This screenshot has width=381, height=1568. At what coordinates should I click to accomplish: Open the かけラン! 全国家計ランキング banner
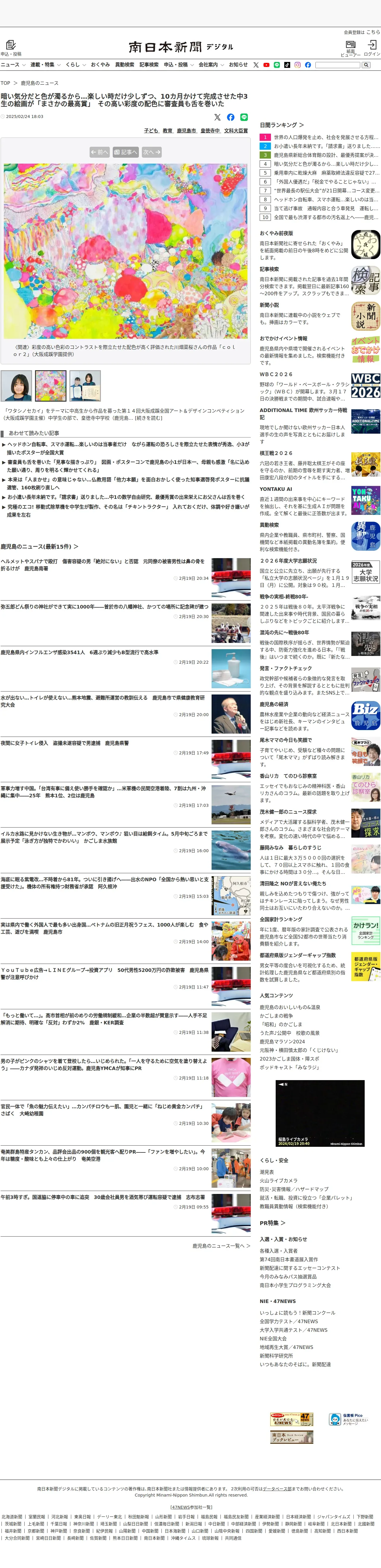(x=366, y=931)
